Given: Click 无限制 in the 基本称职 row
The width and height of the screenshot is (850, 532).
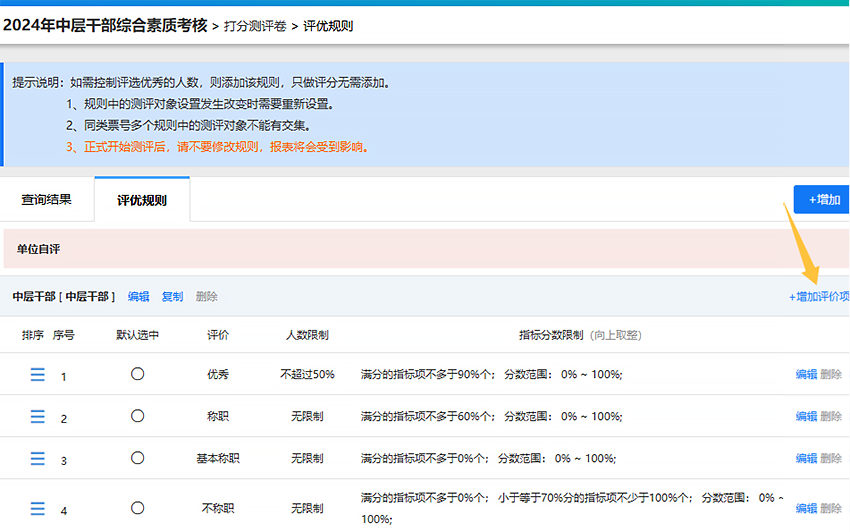Looking at the screenshot, I should point(307,458).
